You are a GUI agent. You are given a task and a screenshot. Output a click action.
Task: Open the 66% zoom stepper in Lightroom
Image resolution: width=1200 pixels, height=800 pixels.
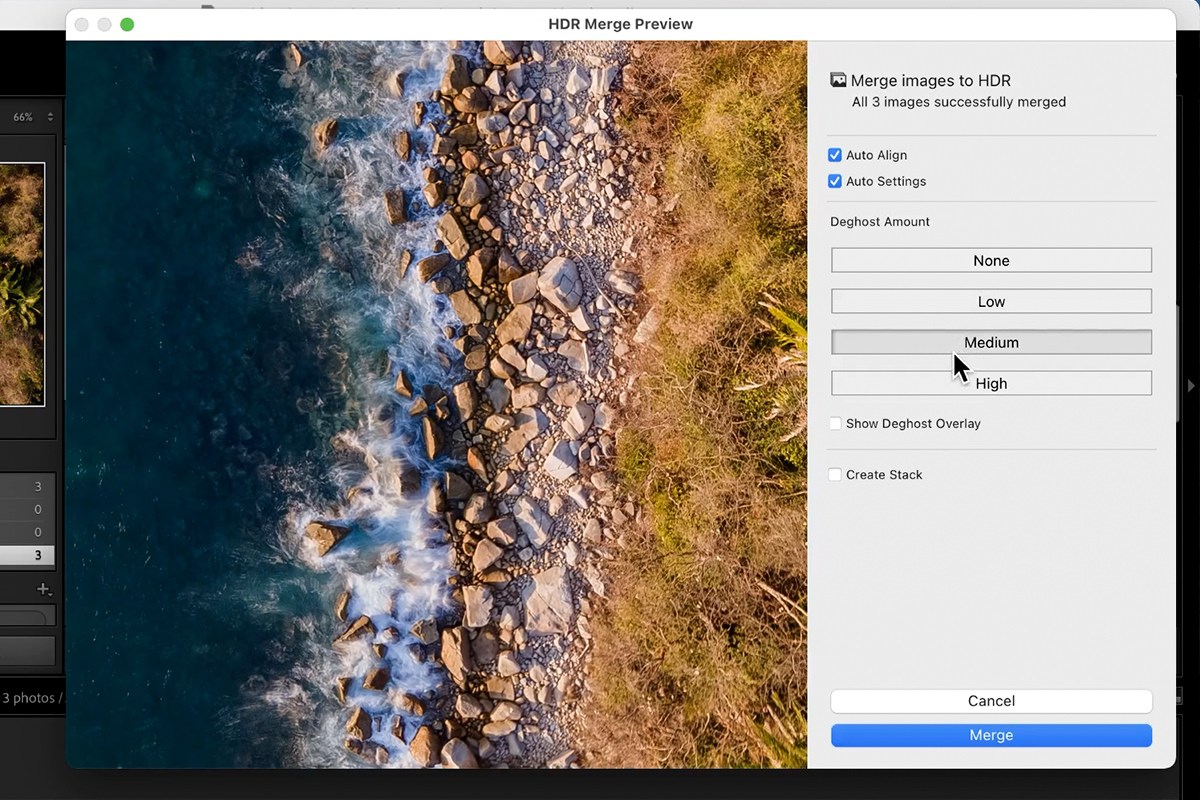(x=50, y=117)
